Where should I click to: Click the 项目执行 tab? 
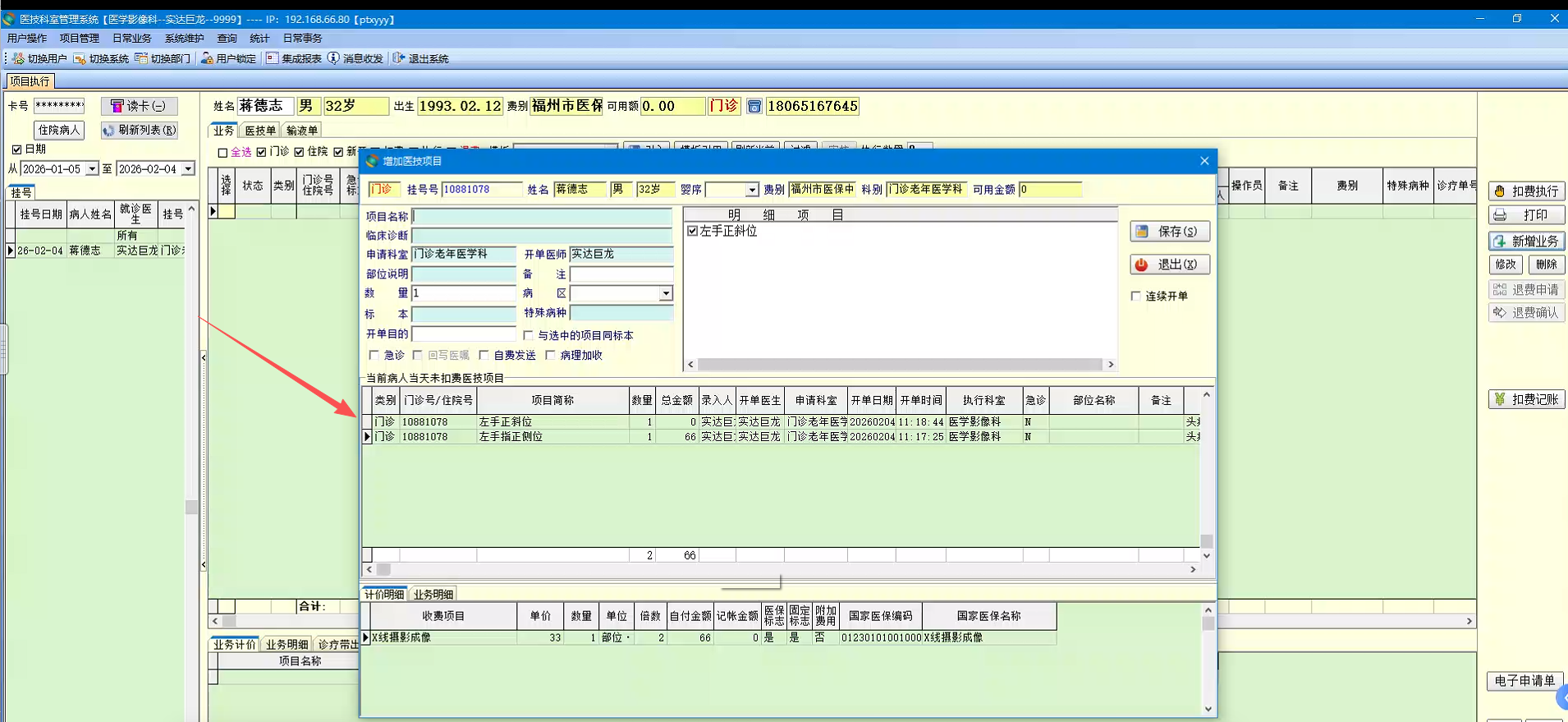30,81
